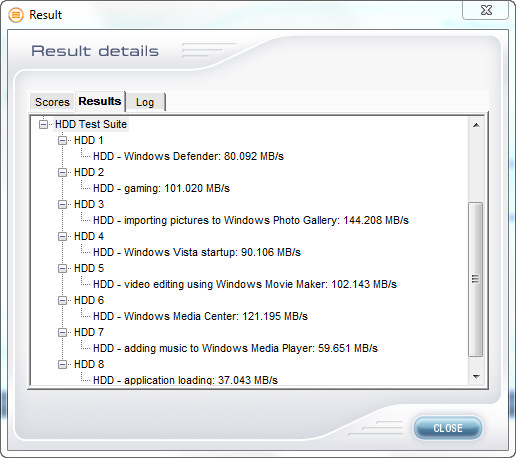Click the scrollbar down arrow

[476, 377]
